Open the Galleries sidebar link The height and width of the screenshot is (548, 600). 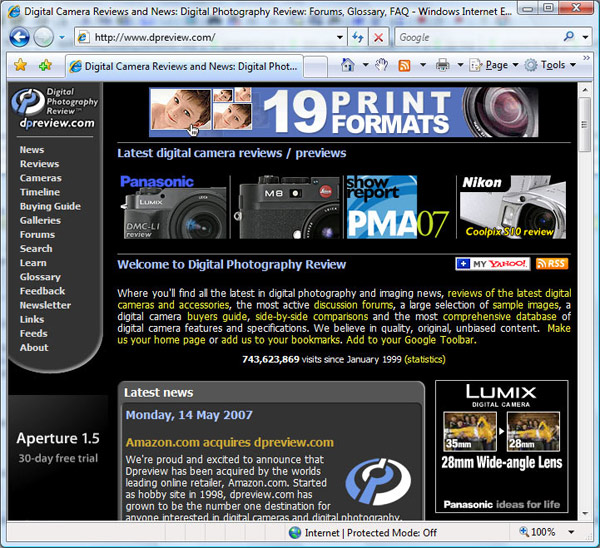coord(40,220)
